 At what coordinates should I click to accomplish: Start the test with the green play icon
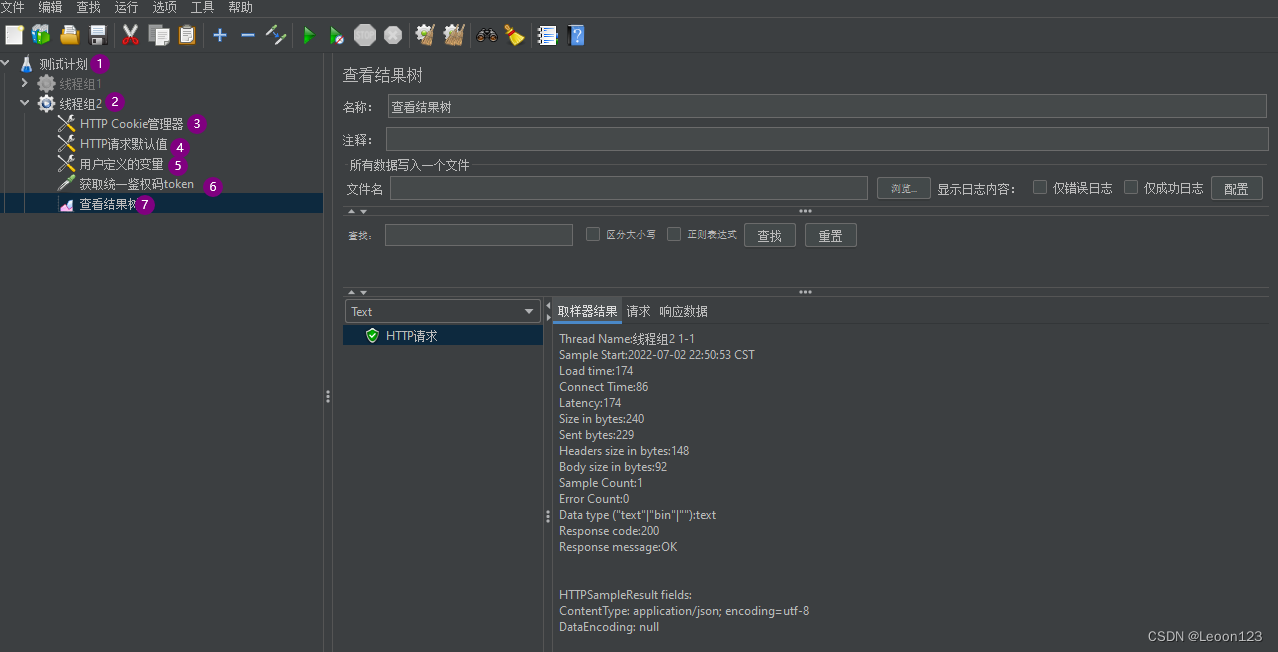click(x=309, y=35)
